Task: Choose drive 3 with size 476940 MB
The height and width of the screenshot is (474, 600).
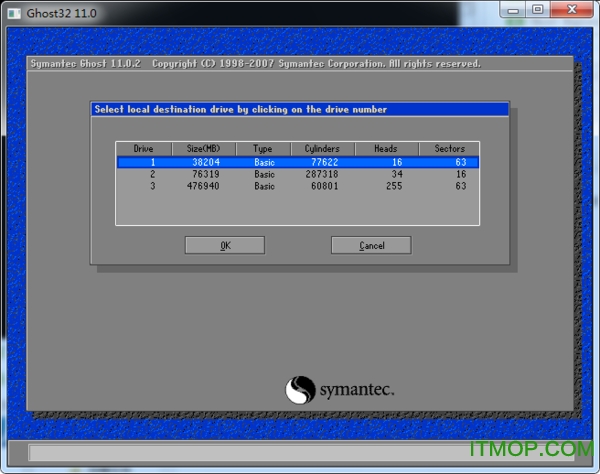Action: [297, 185]
